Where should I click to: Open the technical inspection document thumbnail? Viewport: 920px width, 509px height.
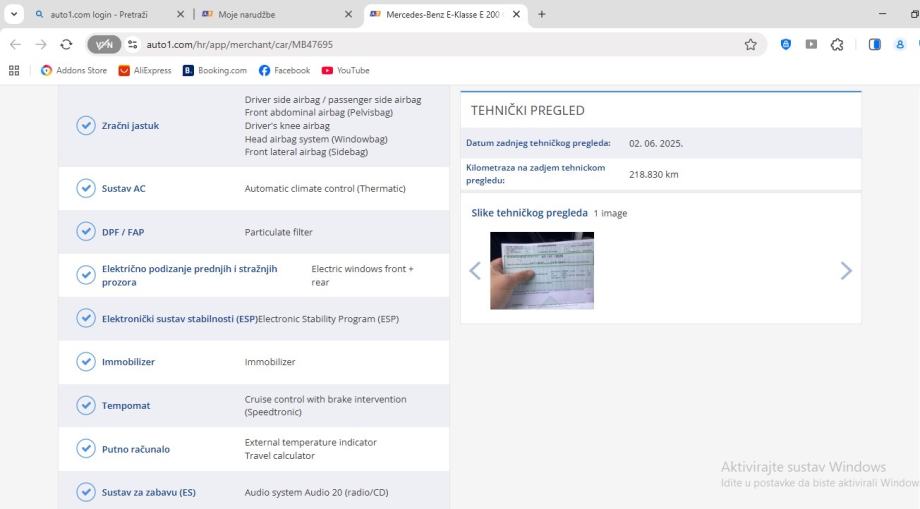point(542,270)
